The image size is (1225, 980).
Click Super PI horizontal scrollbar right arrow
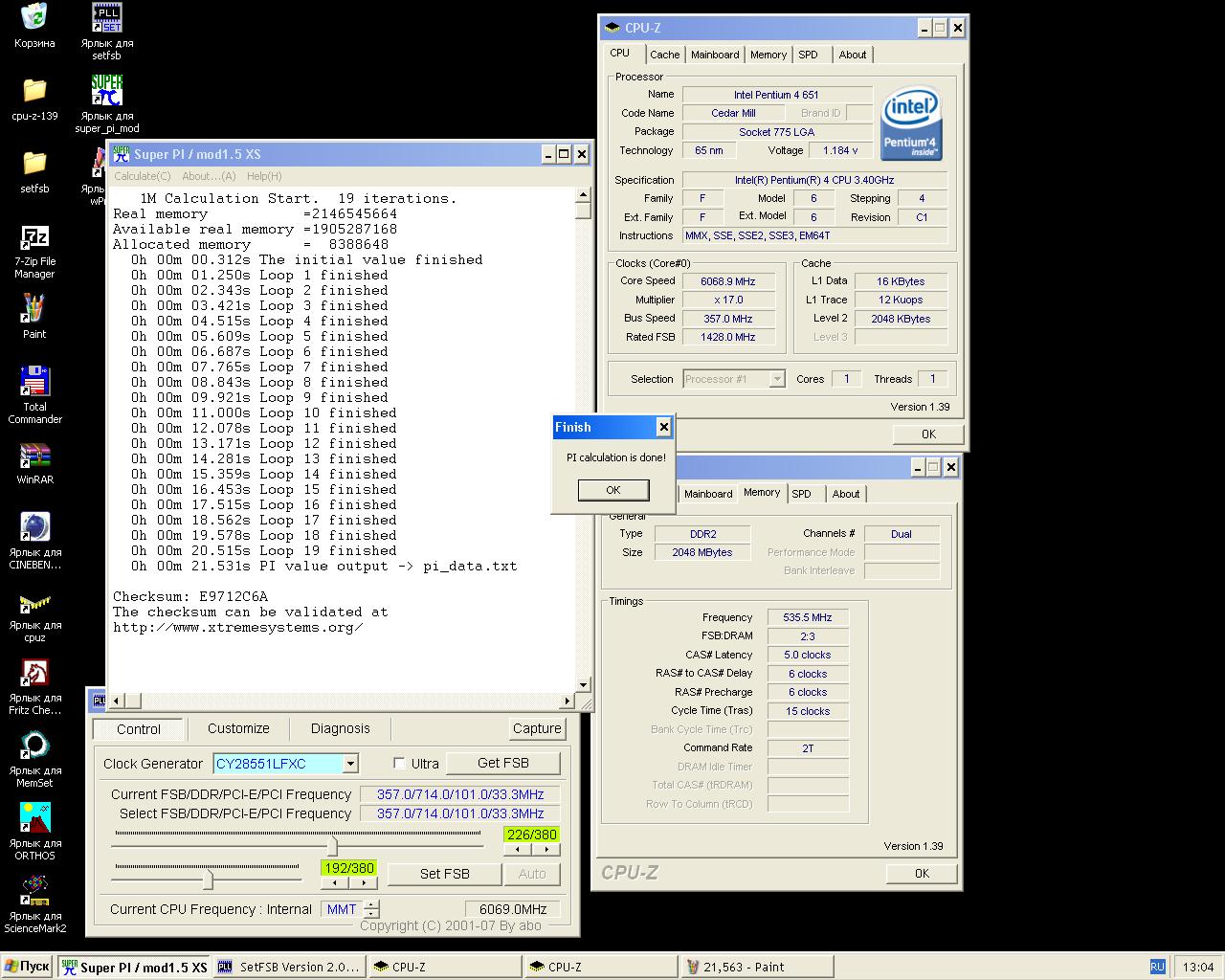567,702
